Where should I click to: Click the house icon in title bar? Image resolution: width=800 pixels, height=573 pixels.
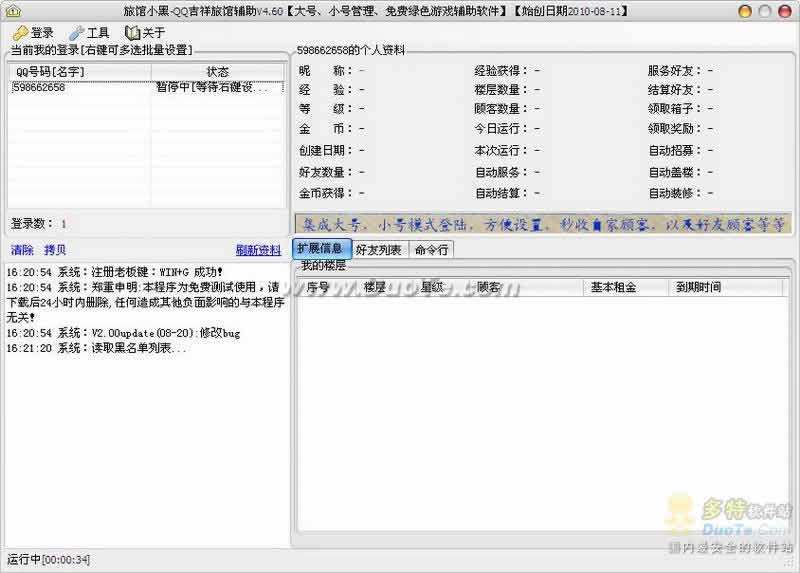pyautogui.click(x=13, y=11)
